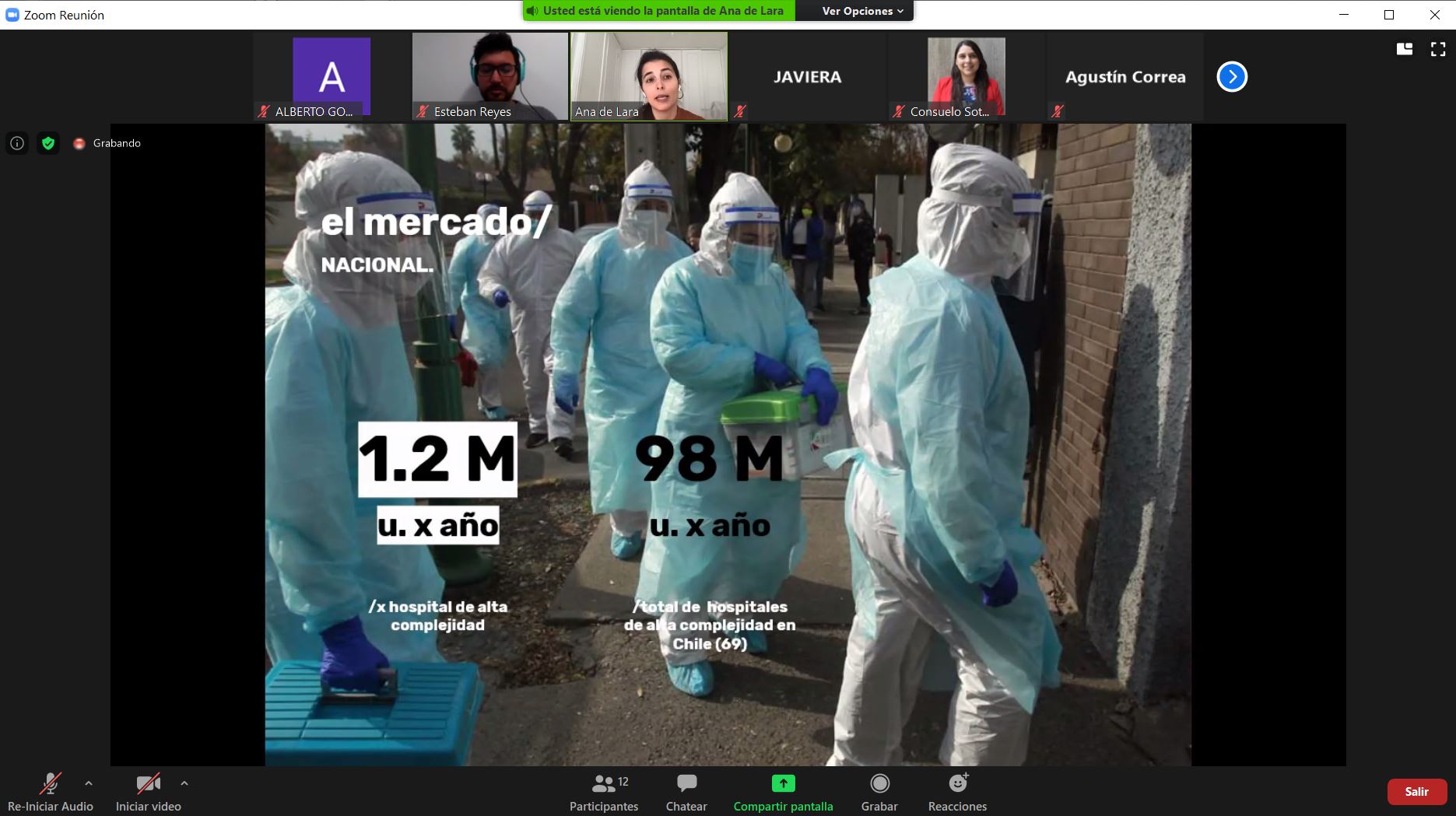Minimize the Zoom Reunión window
1456x816 pixels.
(x=1344, y=15)
